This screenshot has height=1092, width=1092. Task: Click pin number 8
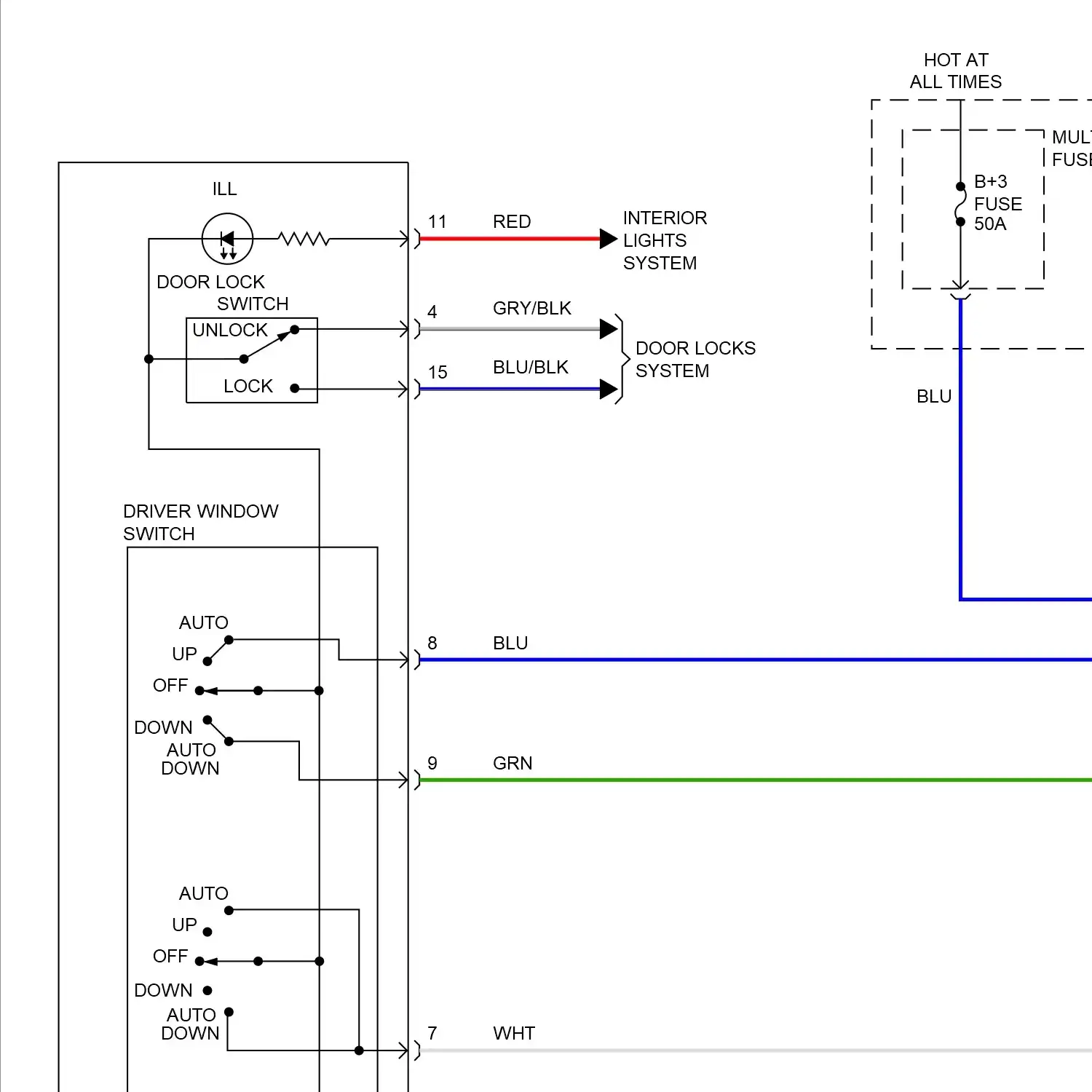[x=432, y=644]
